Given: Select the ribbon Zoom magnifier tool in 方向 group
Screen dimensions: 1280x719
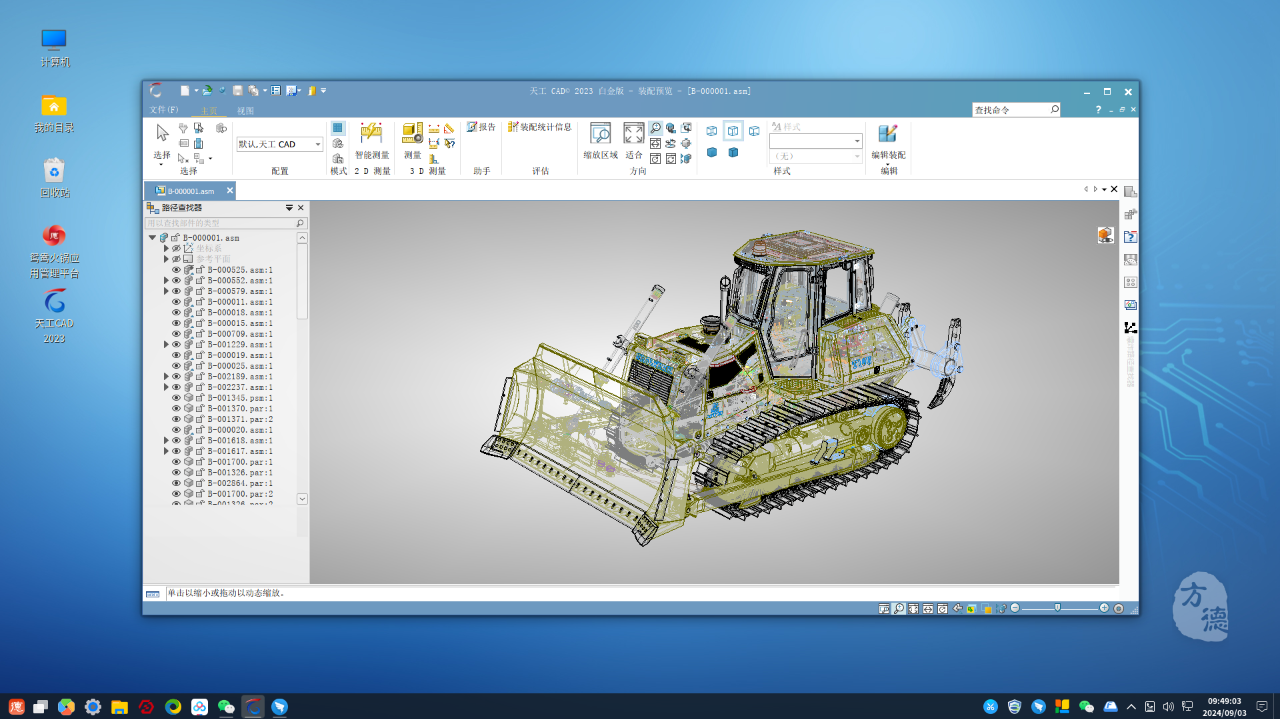Looking at the screenshot, I should pyautogui.click(x=655, y=128).
